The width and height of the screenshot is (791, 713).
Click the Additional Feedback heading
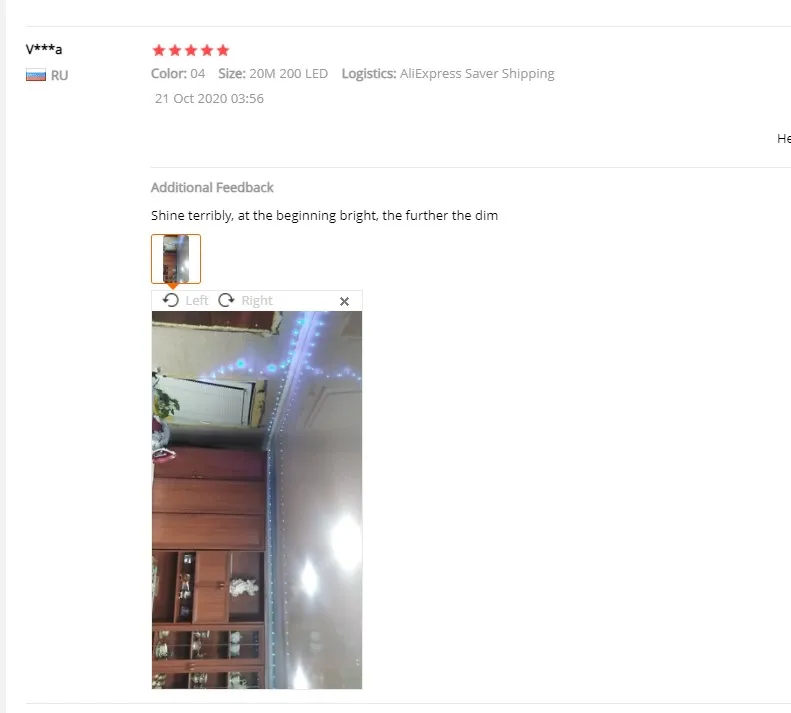(x=212, y=188)
